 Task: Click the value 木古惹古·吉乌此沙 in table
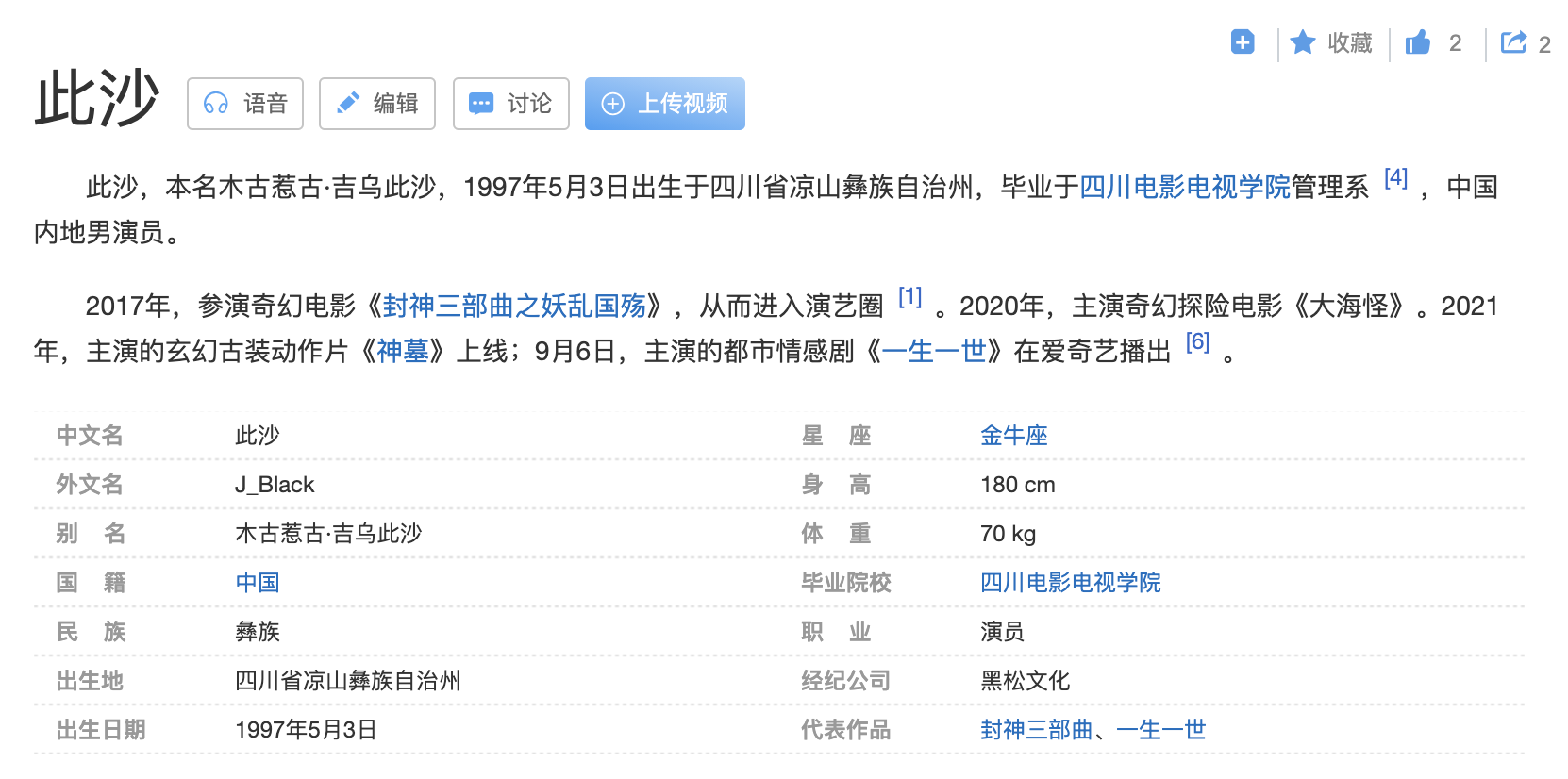pos(328,534)
